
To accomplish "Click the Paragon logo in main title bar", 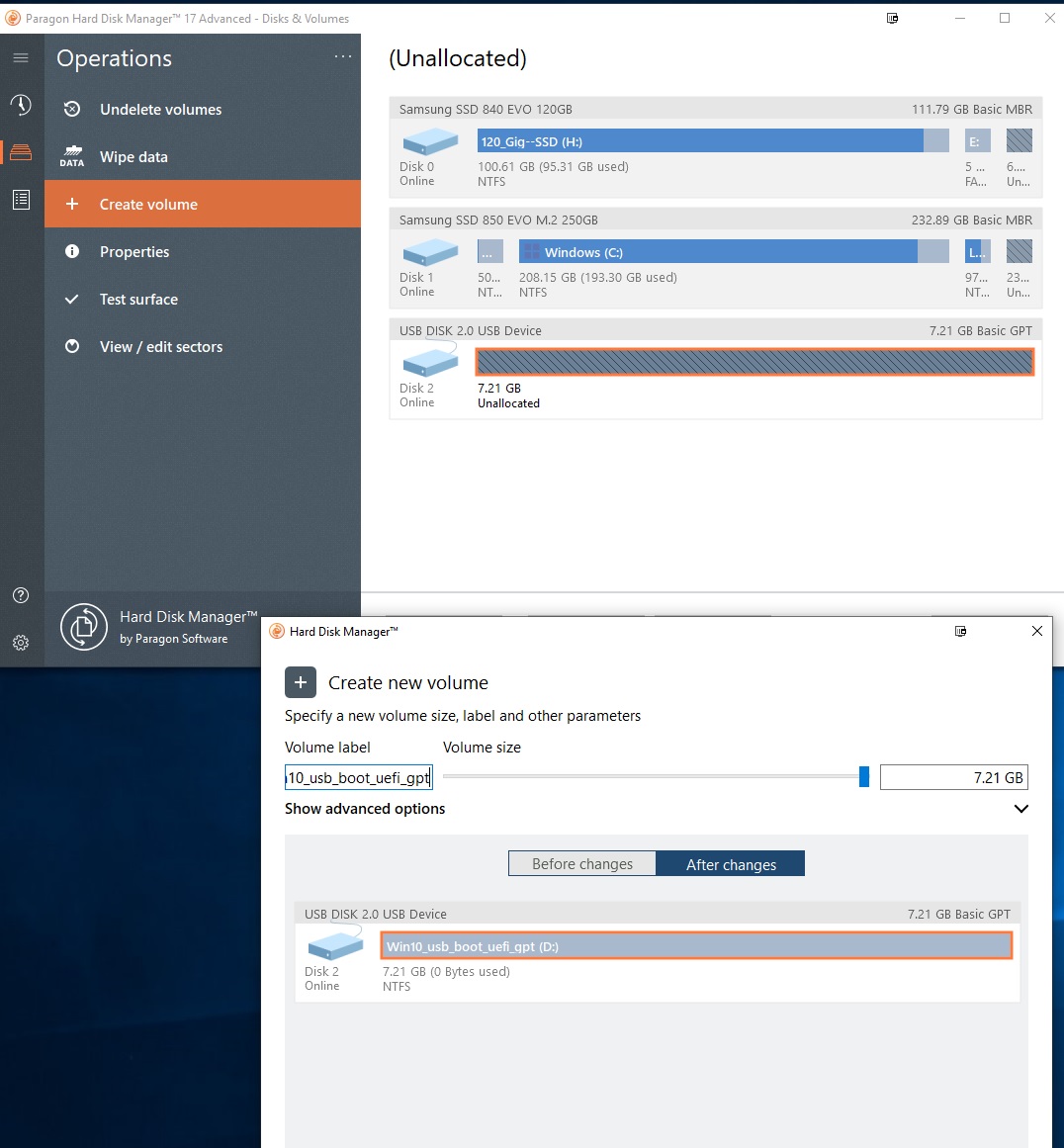I will coord(13,19).
